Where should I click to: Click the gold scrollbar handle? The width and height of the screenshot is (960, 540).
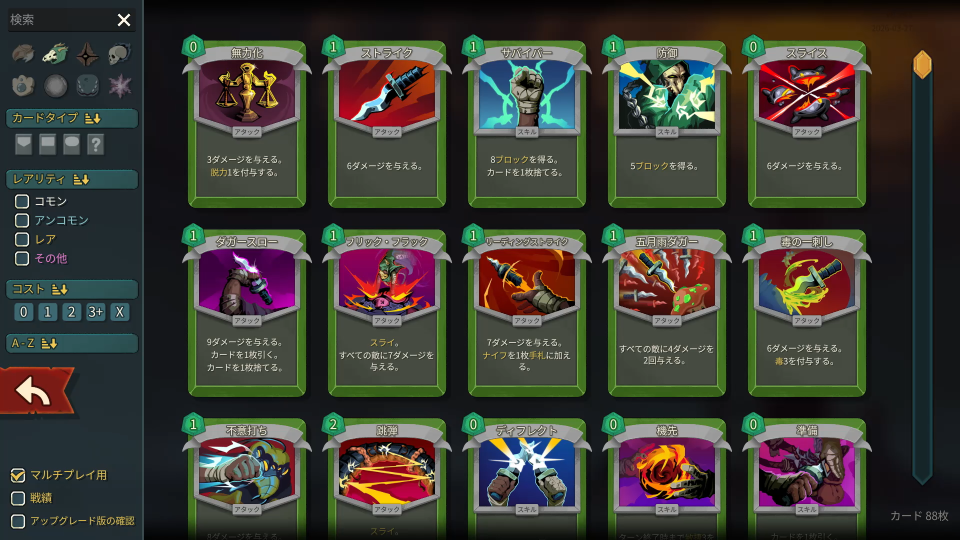click(922, 64)
